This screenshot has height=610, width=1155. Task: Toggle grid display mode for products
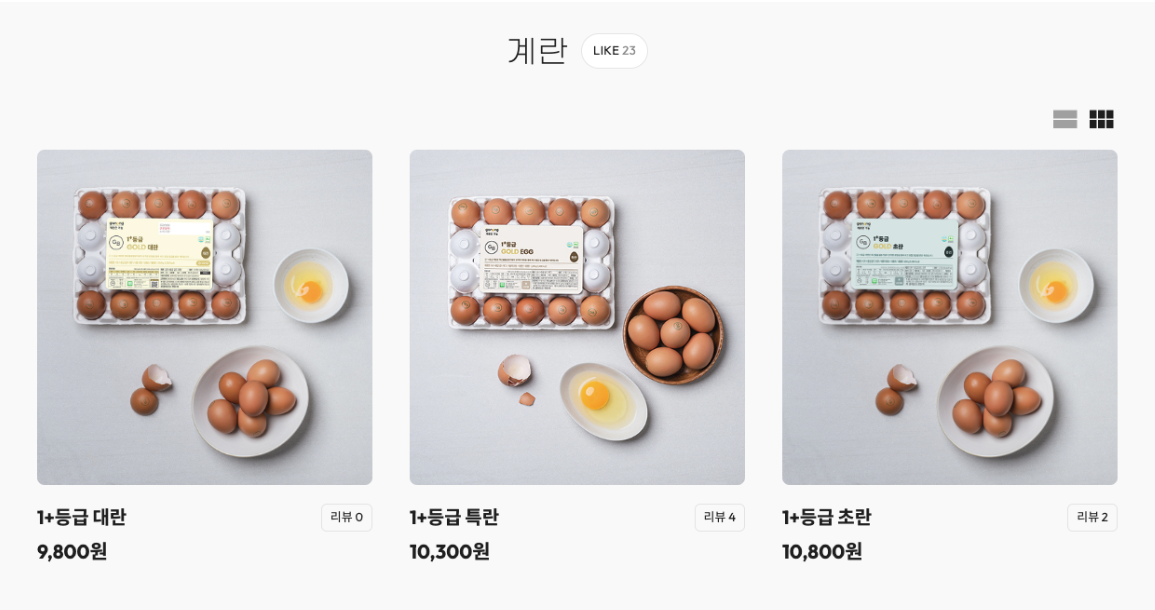(x=1099, y=119)
